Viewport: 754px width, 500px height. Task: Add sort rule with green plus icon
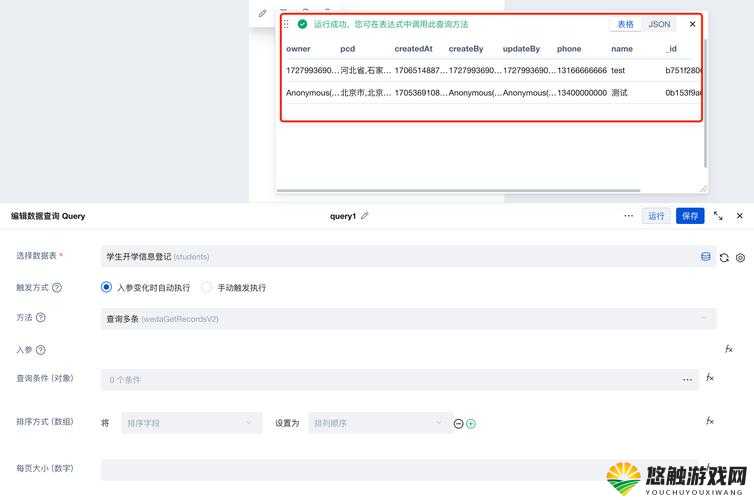click(x=471, y=424)
